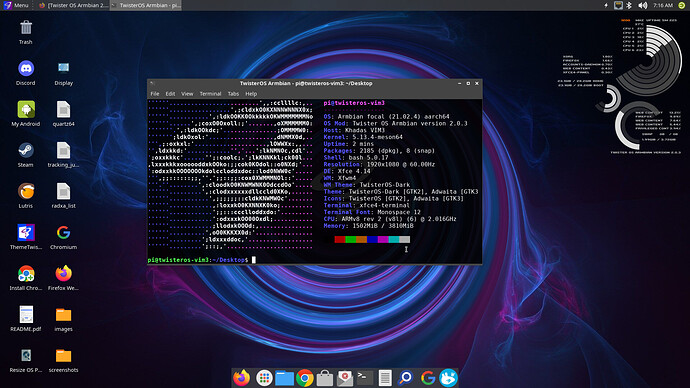Launch Lutris from the desktop
This screenshot has width=690, height=388.
coord(26,191)
